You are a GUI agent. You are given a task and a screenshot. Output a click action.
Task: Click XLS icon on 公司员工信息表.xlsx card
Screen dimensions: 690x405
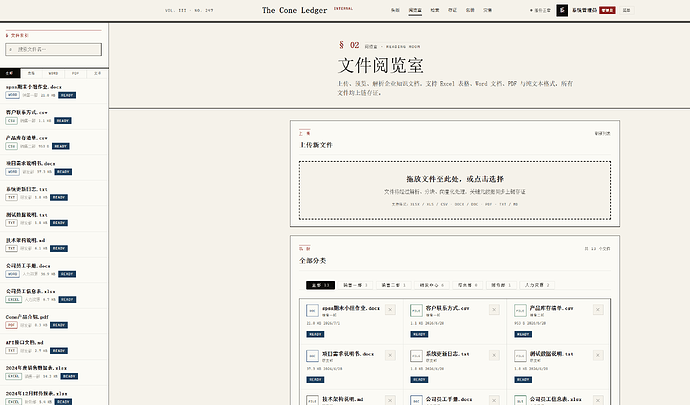(x=520, y=400)
